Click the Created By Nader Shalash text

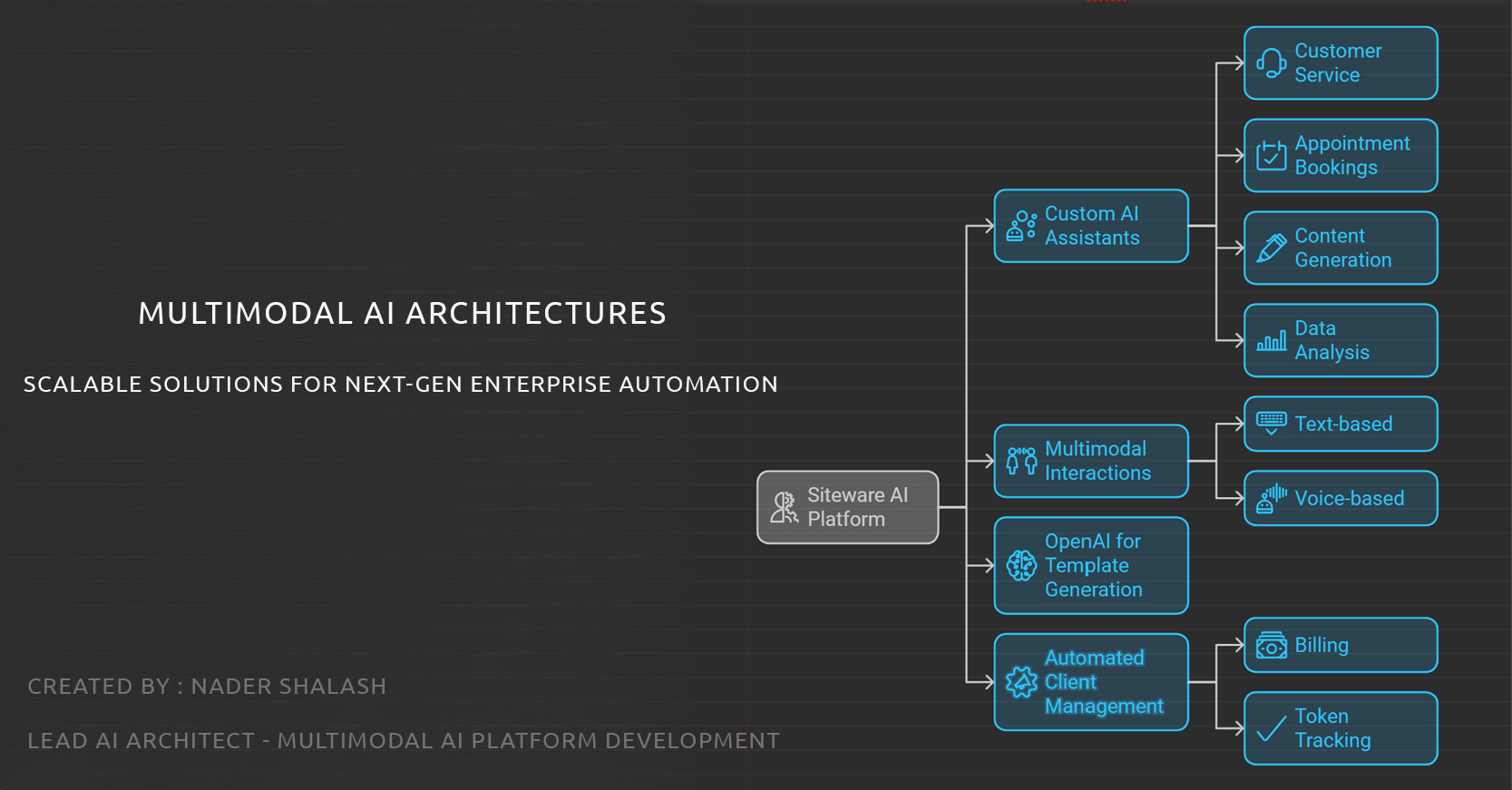click(x=207, y=687)
